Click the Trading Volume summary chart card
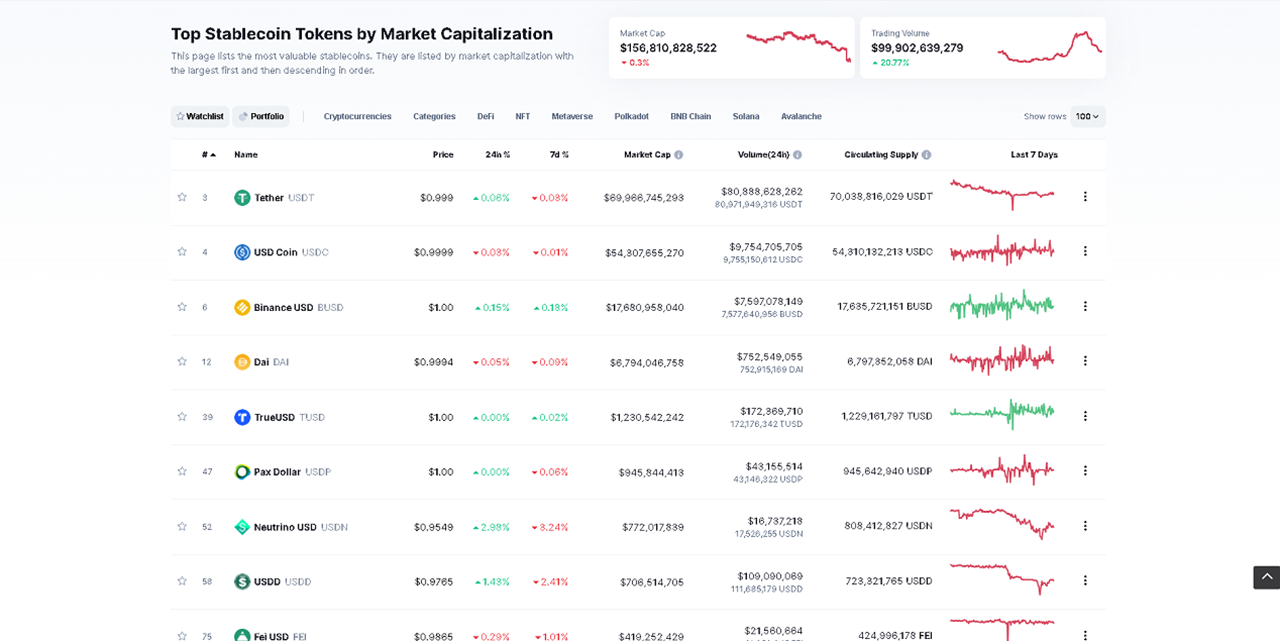1280x641 pixels. point(983,47)
